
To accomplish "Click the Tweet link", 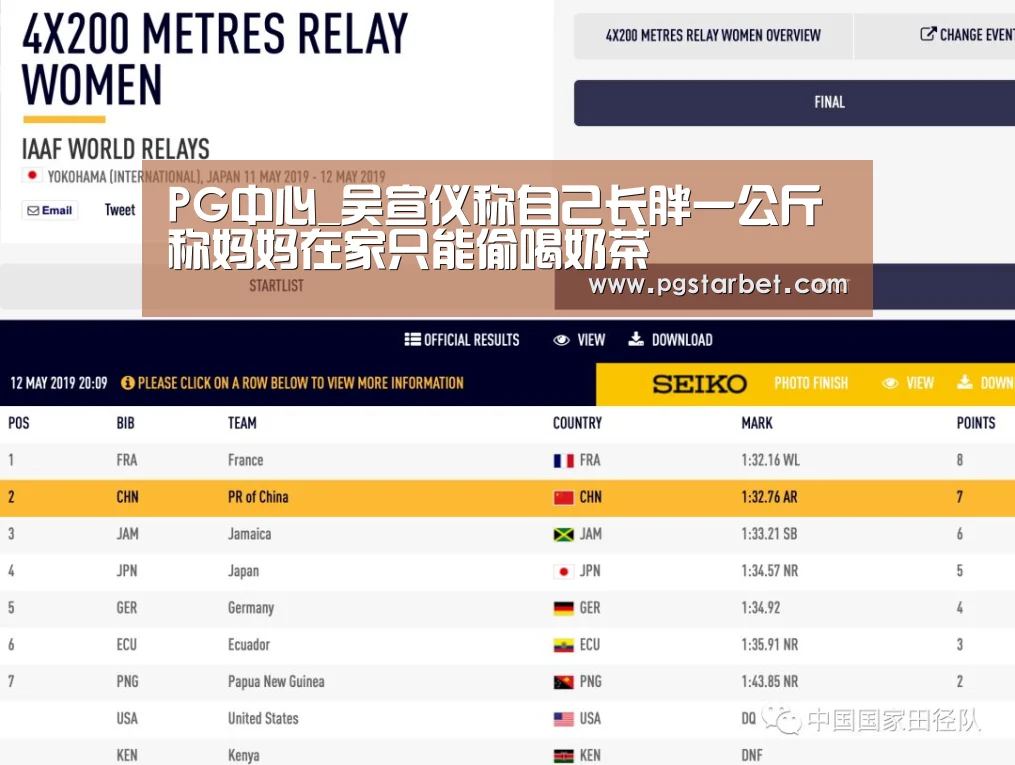I will click(120, 210).
